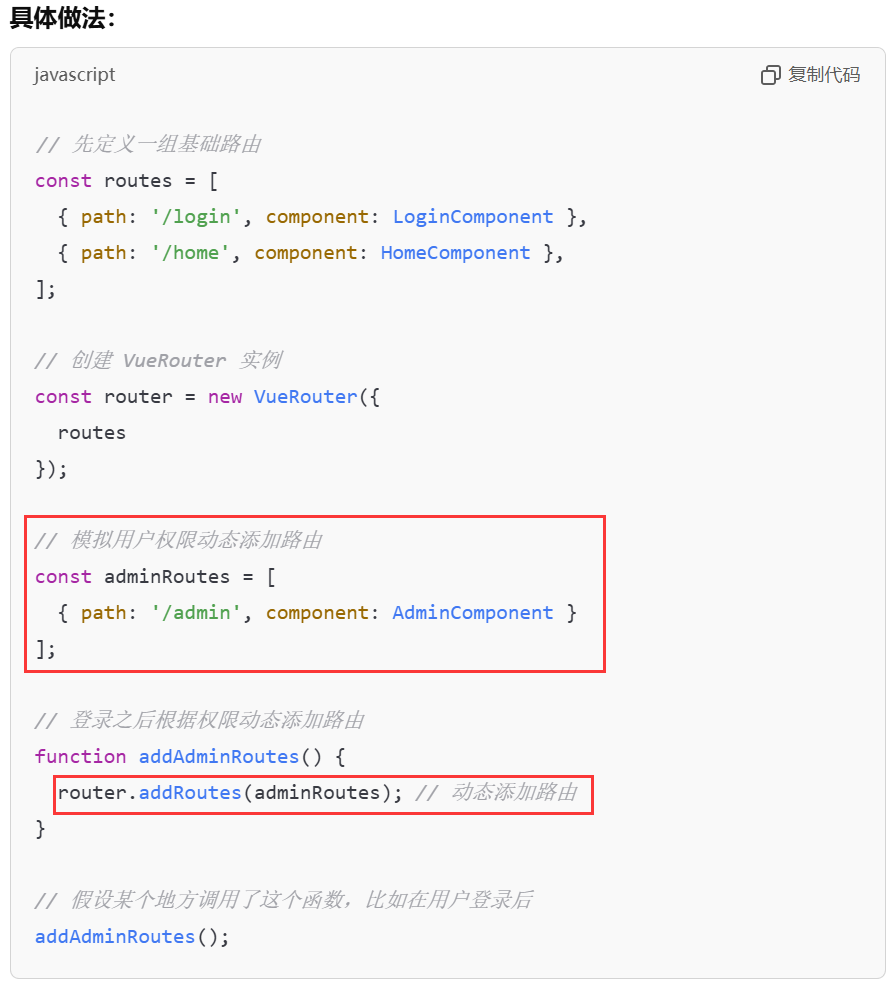
Task: Click the final addAdminRoutes() call
Action: 132,937
